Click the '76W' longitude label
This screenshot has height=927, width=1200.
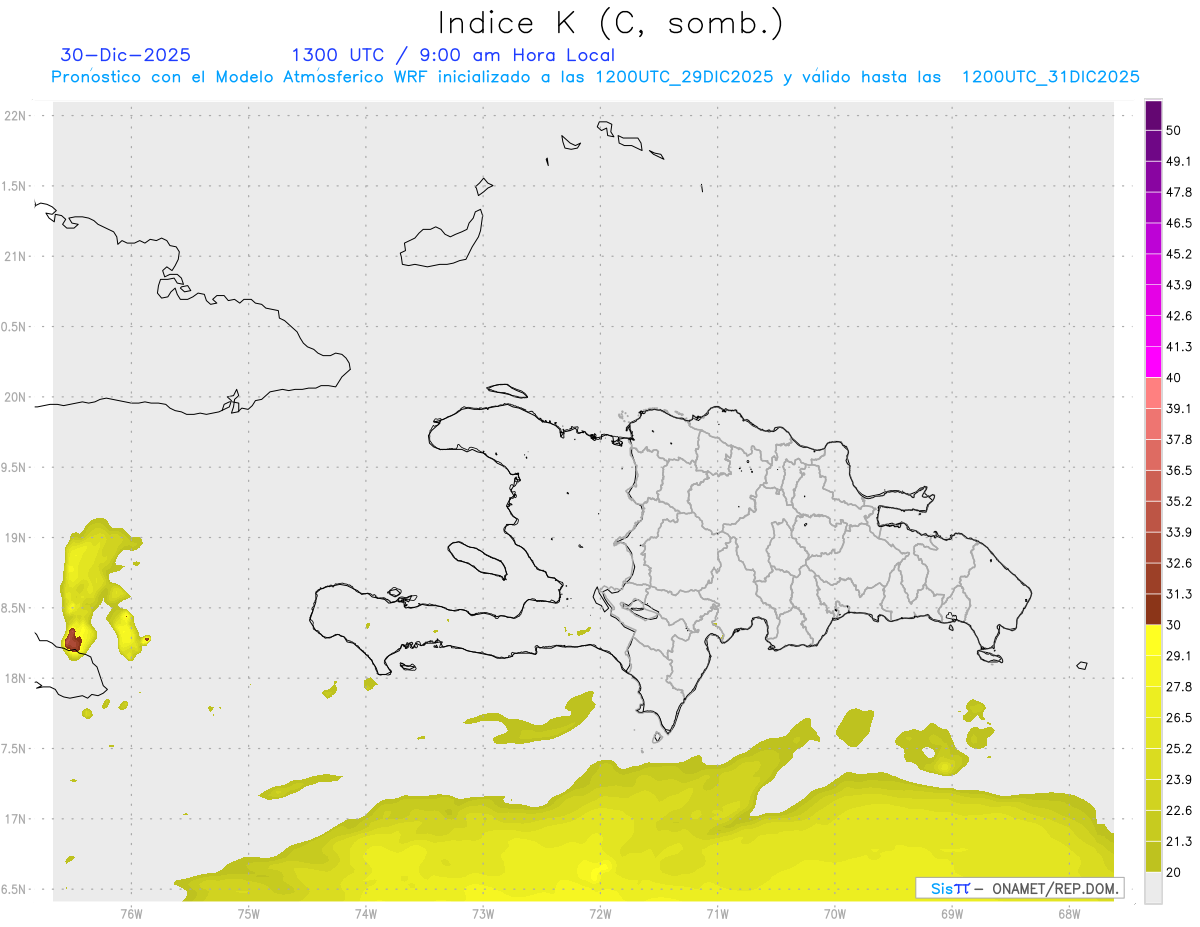[131, 913]
